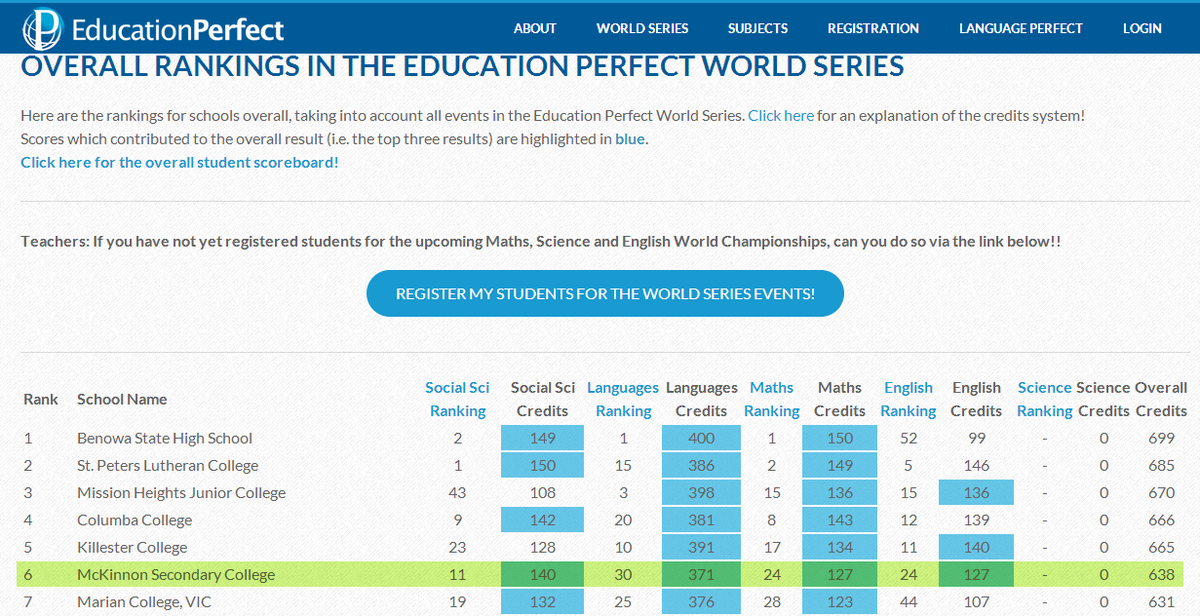Click Marian College's Overall Credits value 631
Viewport: 1200px width, 616px height.
point(1161,601)
